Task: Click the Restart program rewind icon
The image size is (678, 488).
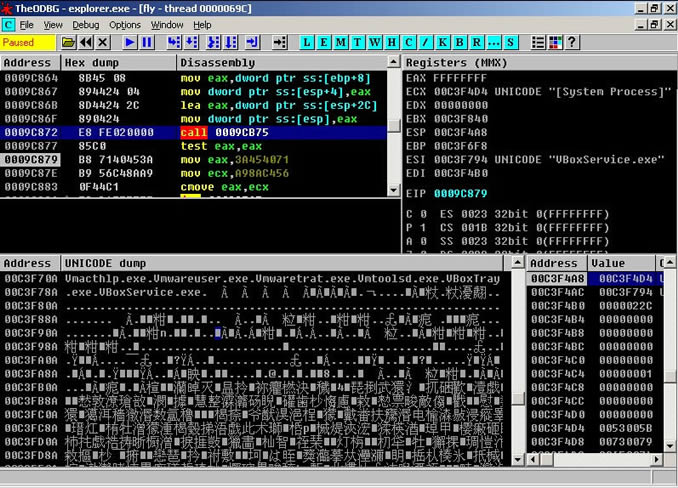Action: point(86,43)
